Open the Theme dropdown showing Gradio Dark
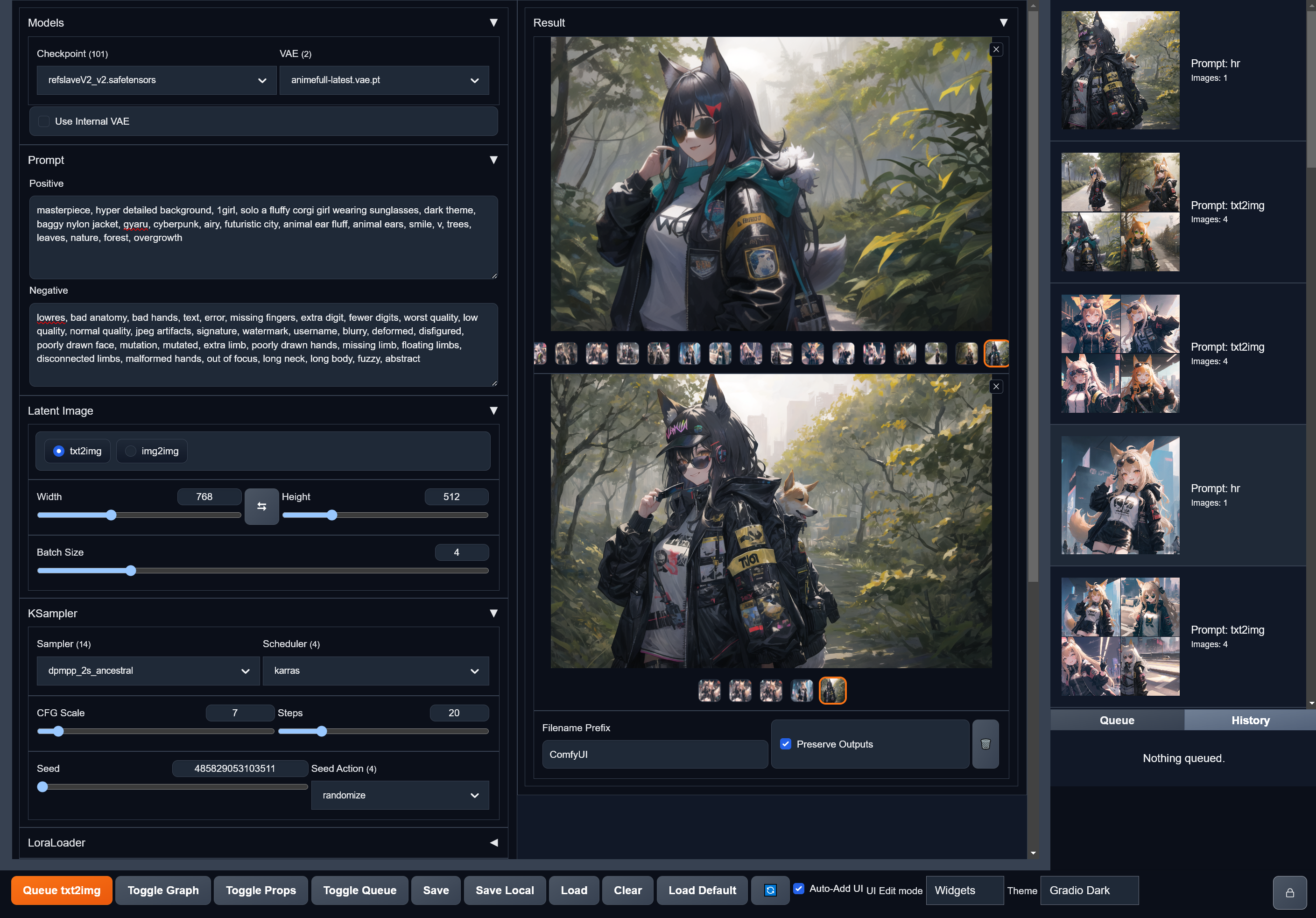Image resolution: width=1316 pixels, height=918 pixels. click(x=1089, y=890)
